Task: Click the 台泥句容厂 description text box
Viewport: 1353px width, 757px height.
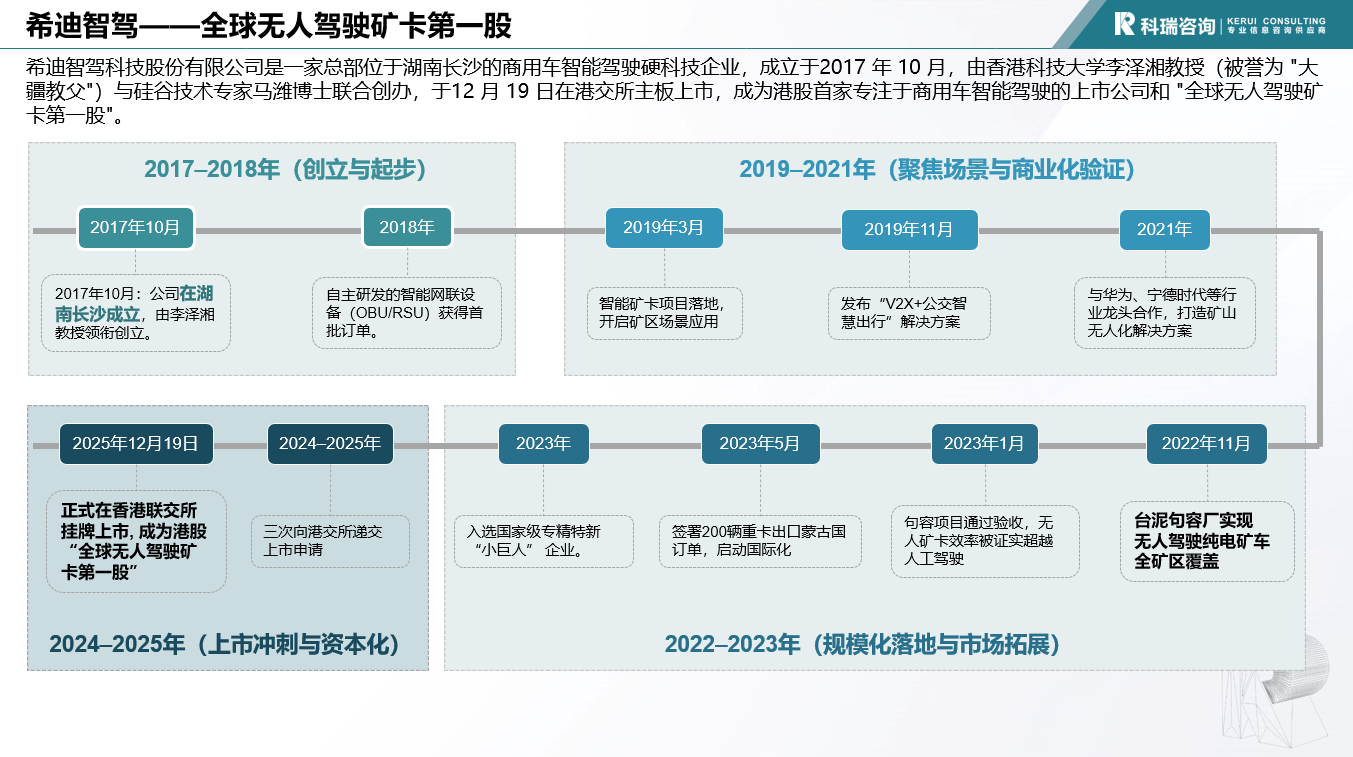Action: [1206, 541]
